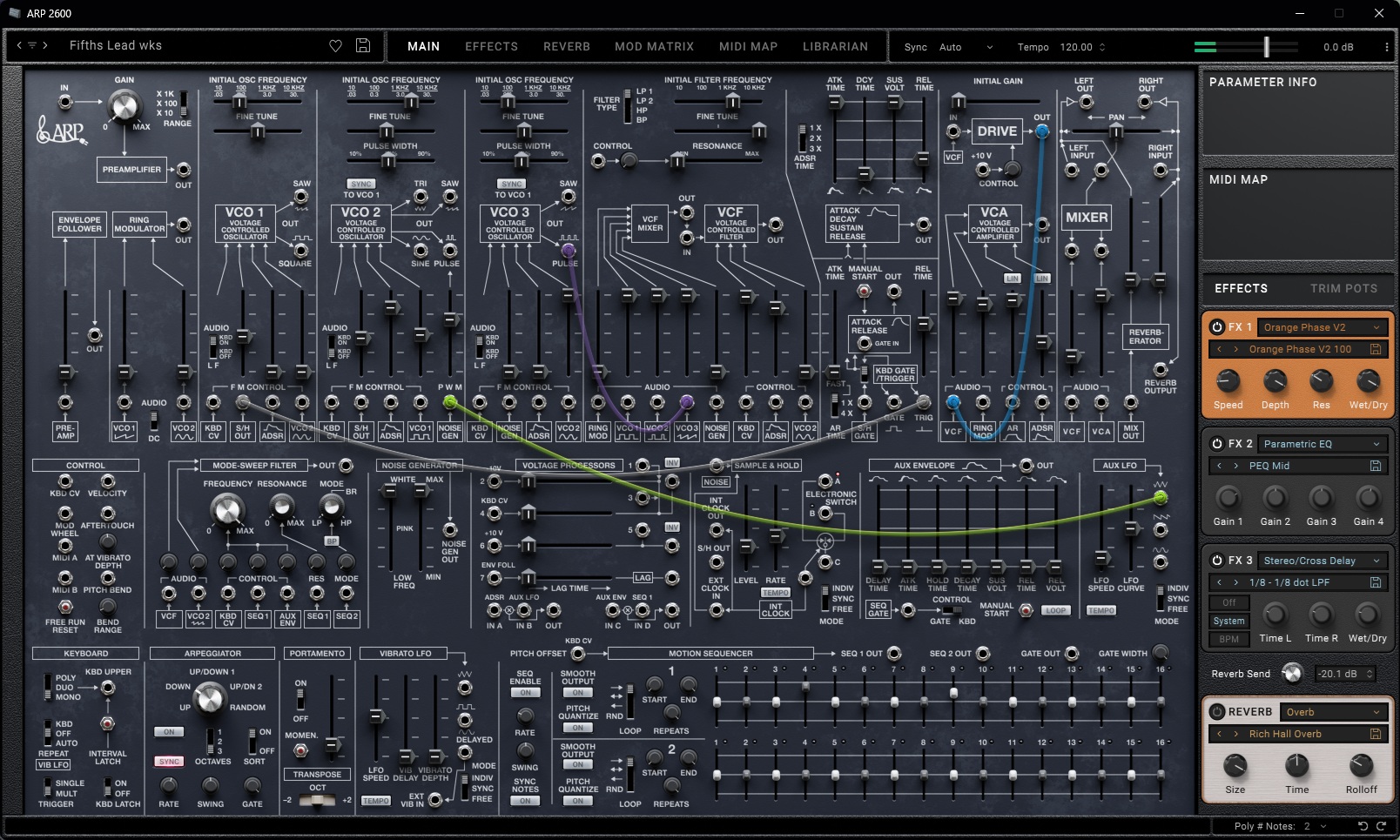Screen dimensions: 1400x840
Task: Go to previous PEQ Mid preset
Action: tap(1219, 466)
